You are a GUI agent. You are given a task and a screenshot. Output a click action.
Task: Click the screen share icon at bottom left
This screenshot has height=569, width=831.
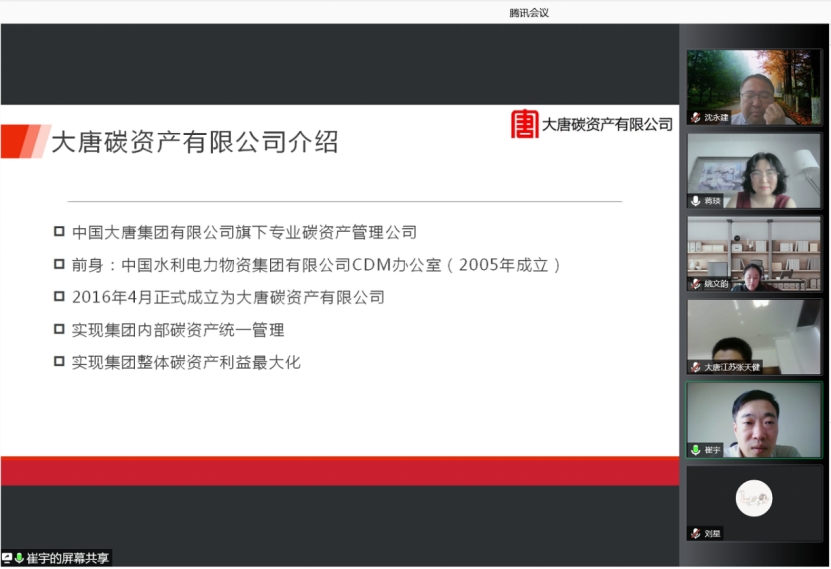[x=7, y=558]
